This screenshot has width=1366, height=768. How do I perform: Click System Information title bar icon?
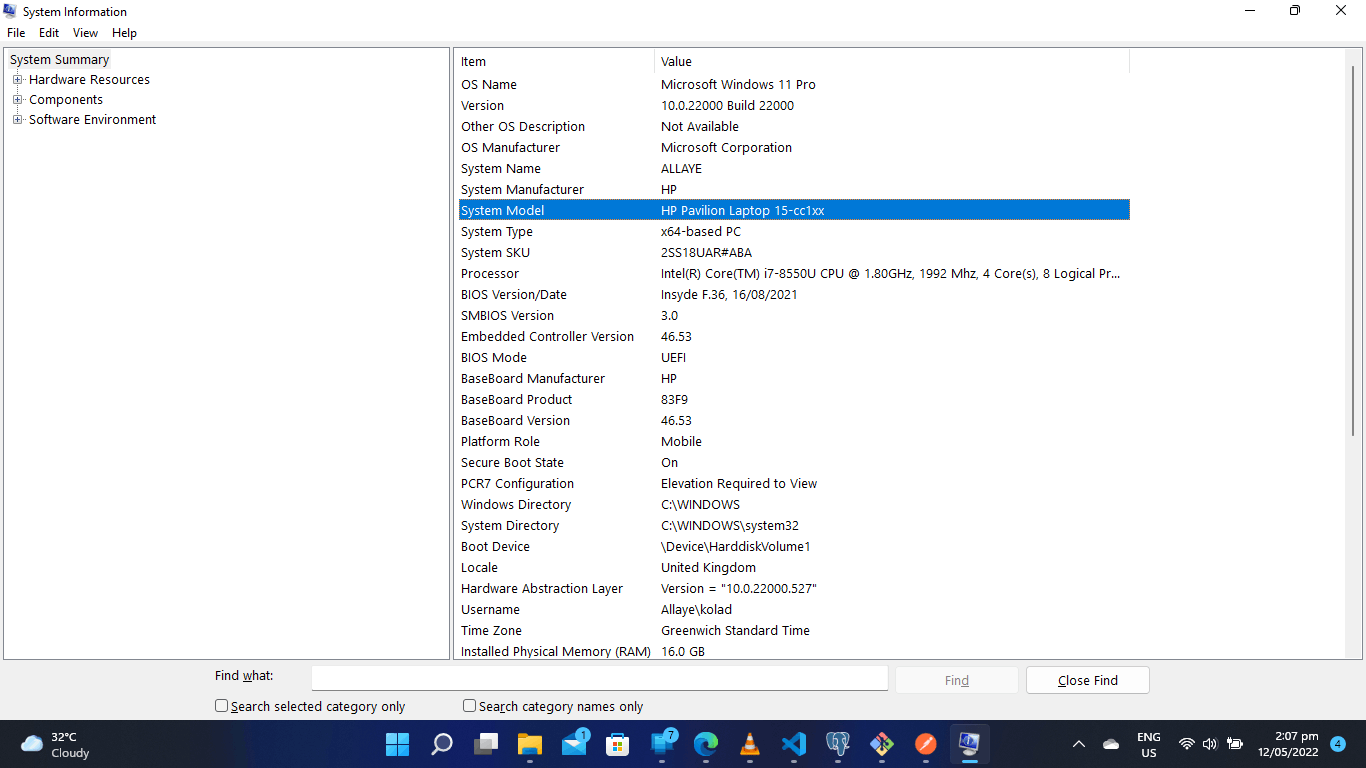coord(10,11)
